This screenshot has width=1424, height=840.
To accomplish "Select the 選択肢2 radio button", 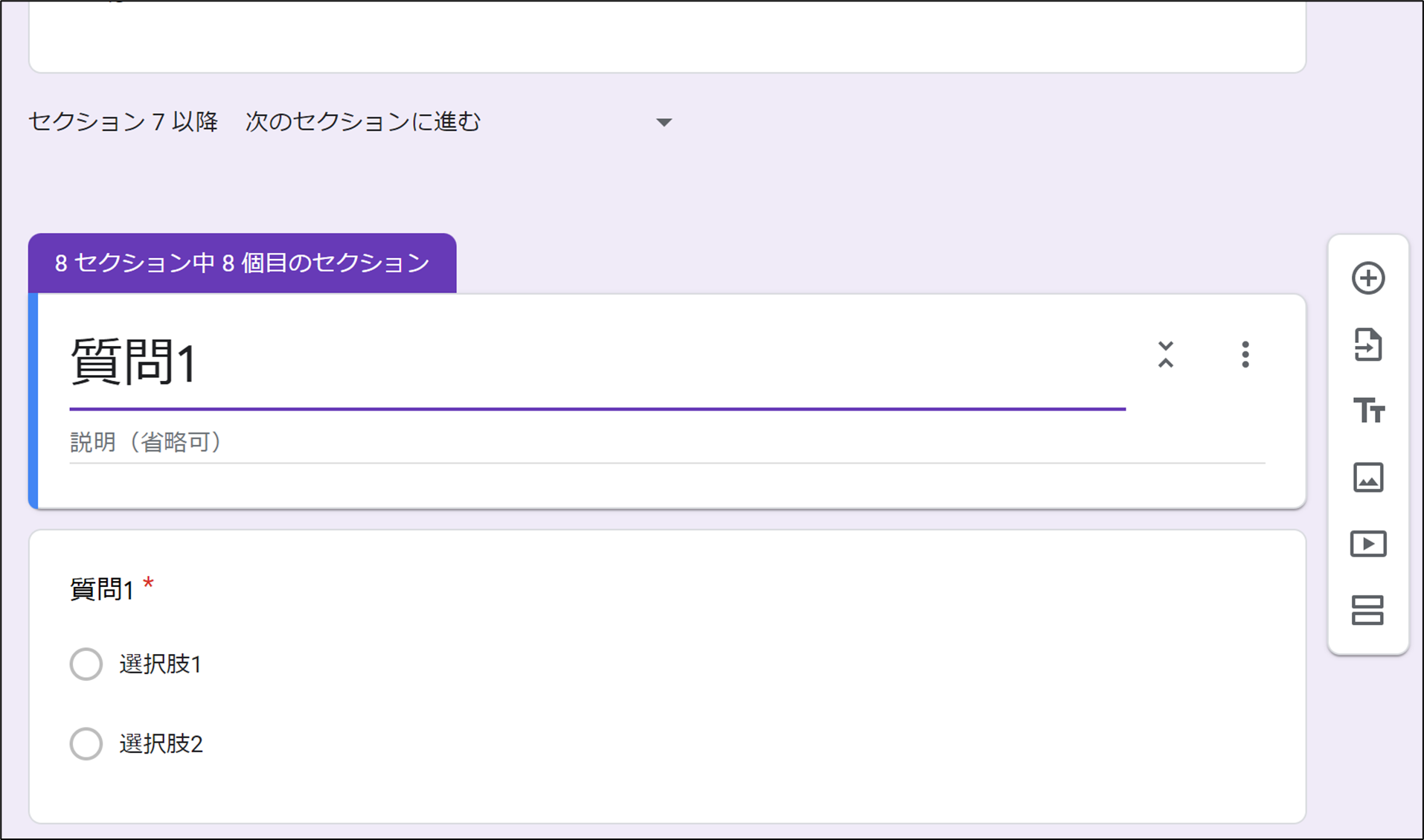I will [86, 743].
